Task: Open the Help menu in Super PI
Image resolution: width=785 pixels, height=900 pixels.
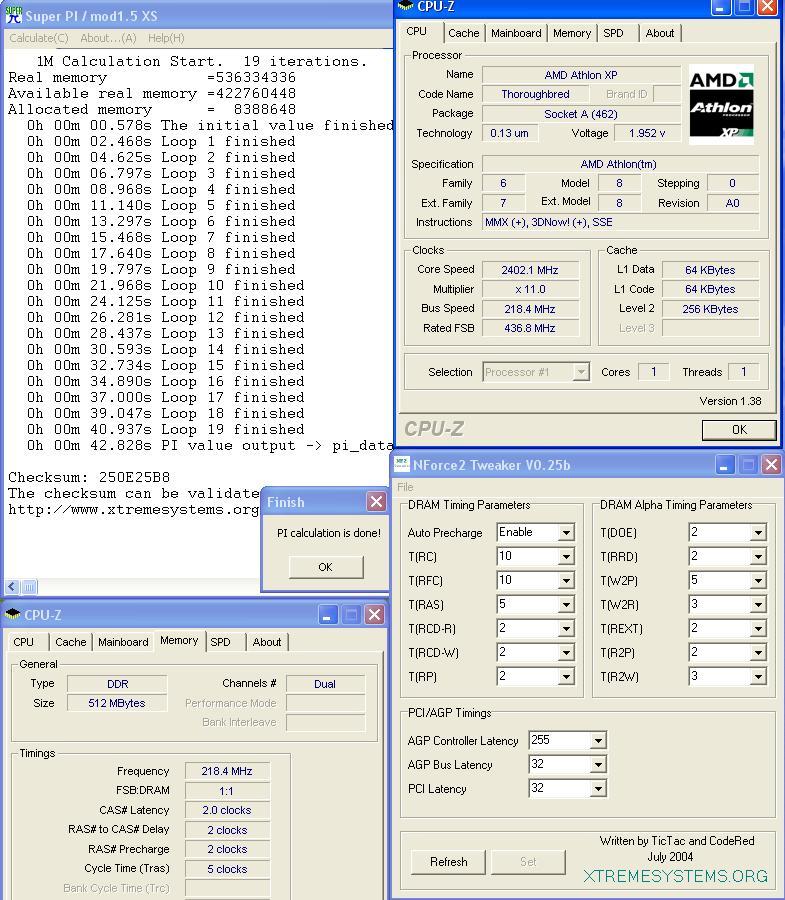Action: (166, 38)
